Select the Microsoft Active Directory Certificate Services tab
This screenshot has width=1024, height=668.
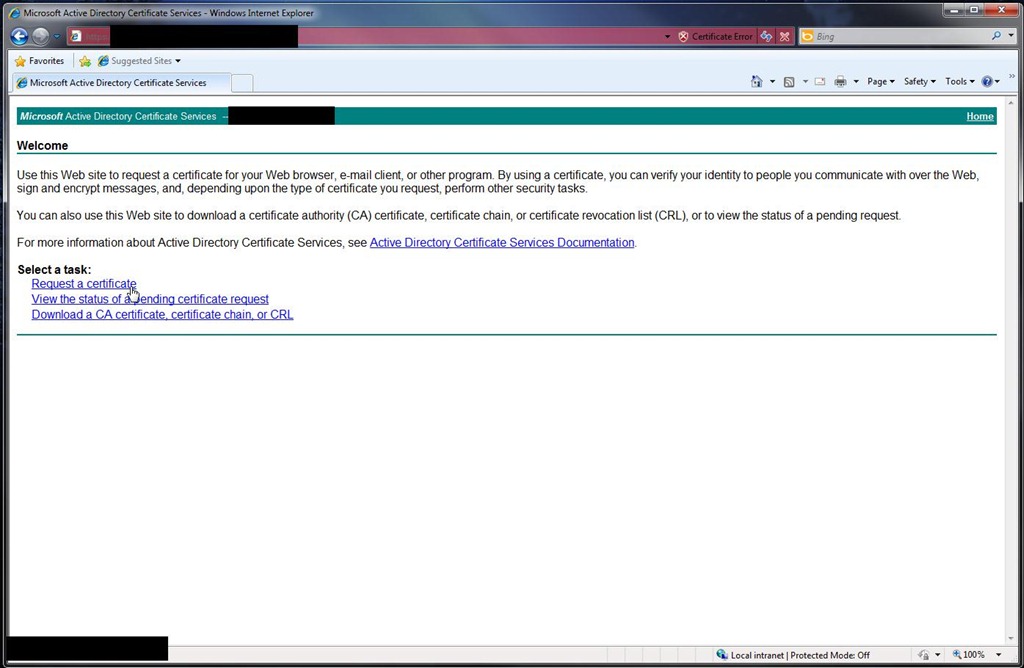tap(118, 83)
